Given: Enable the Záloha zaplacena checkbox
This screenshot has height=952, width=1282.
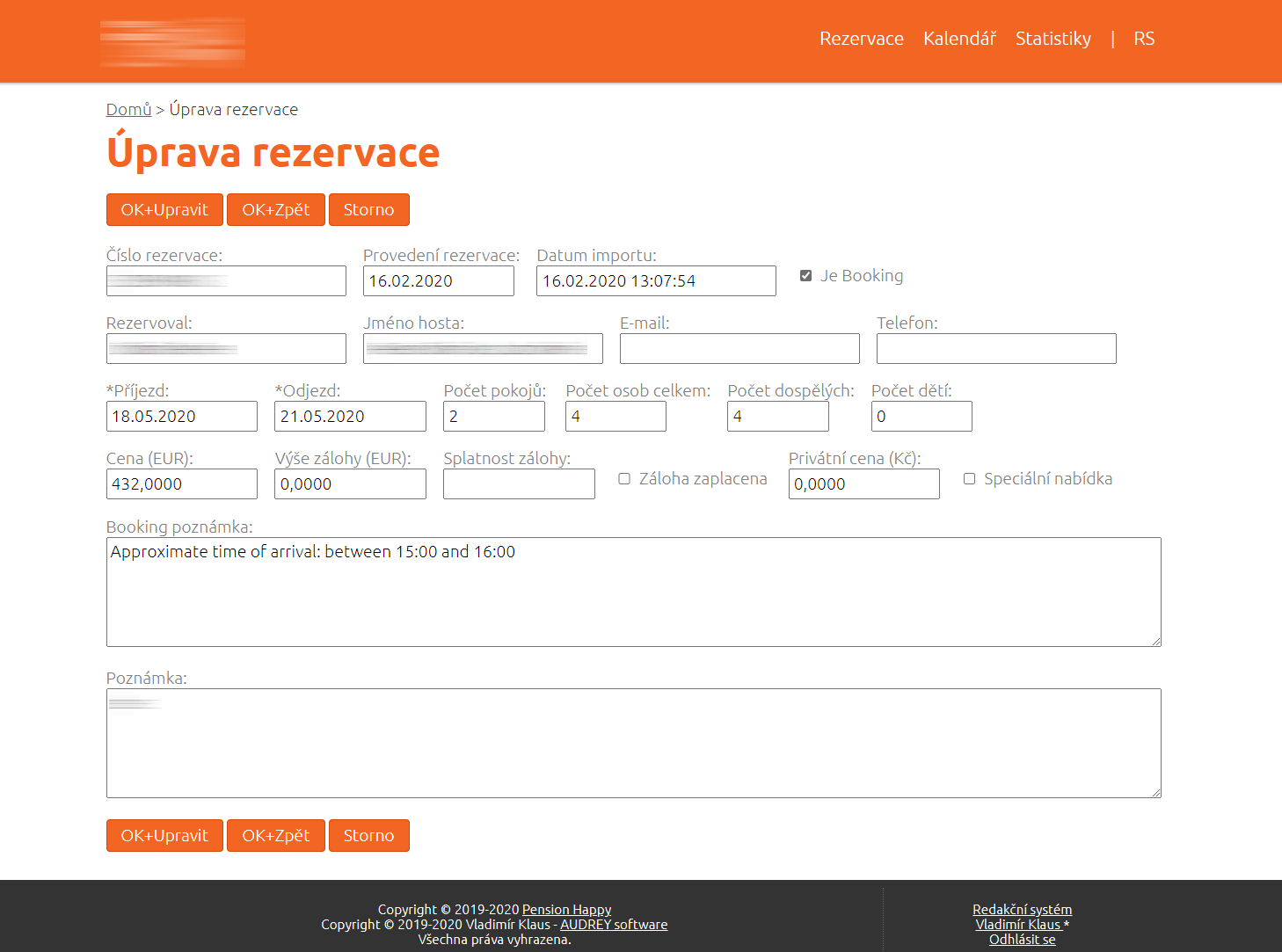Looking at the screenshot, I should (624, 479).
